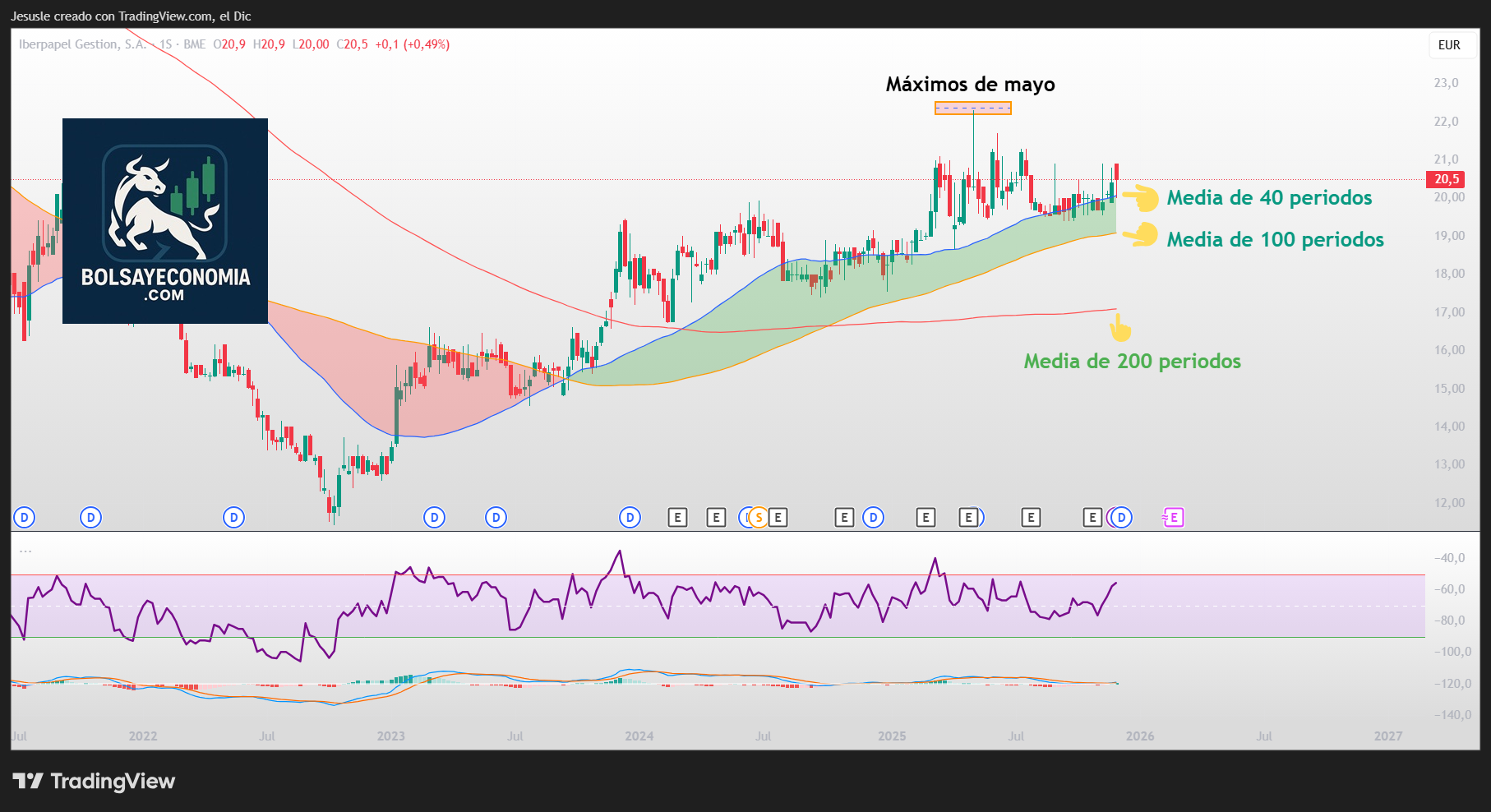Click the hand emoji pointing at 100-period average
Screen dimensions: 1491x812
1140,235
